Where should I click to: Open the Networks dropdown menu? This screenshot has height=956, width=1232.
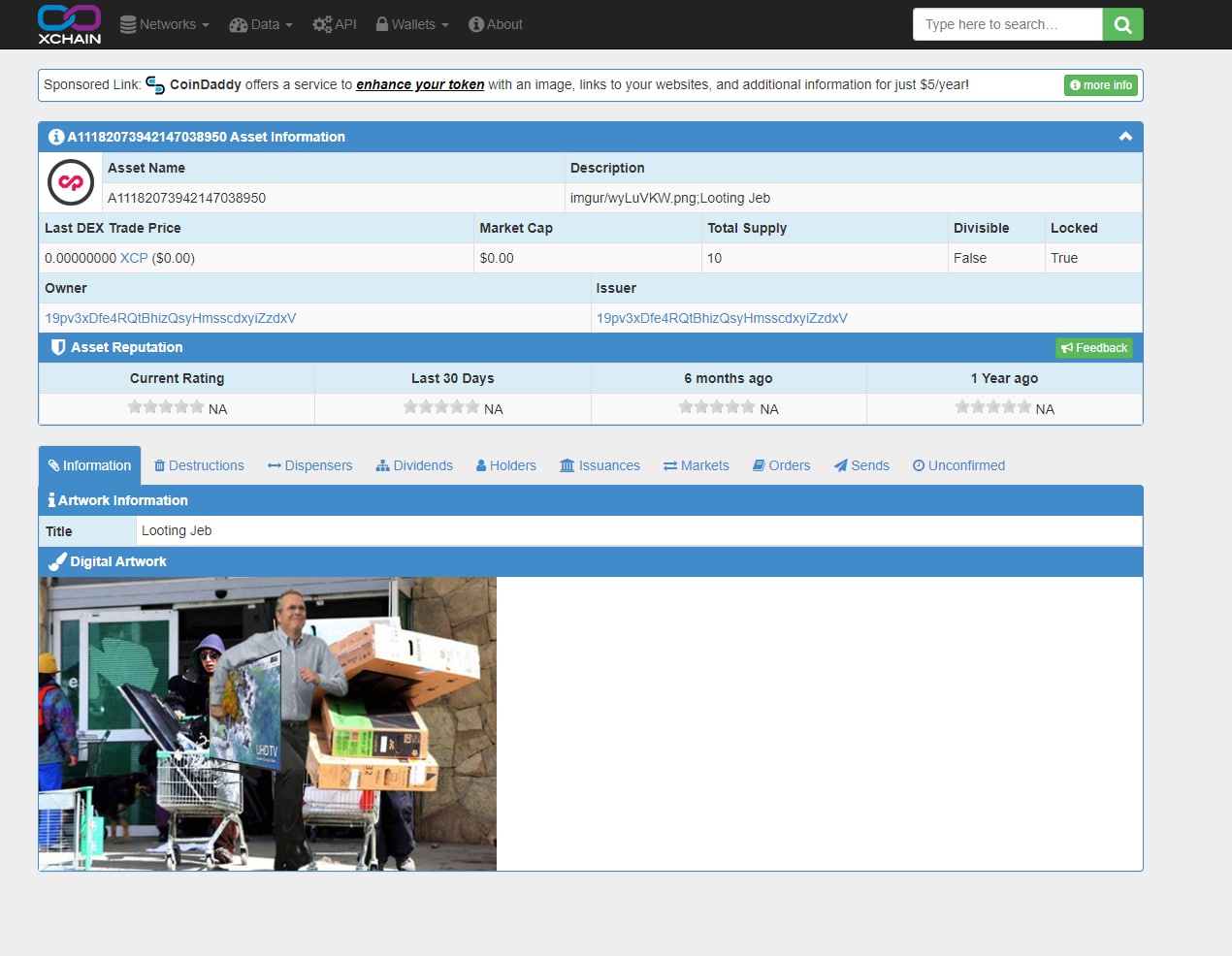click(x=164, y=24)
